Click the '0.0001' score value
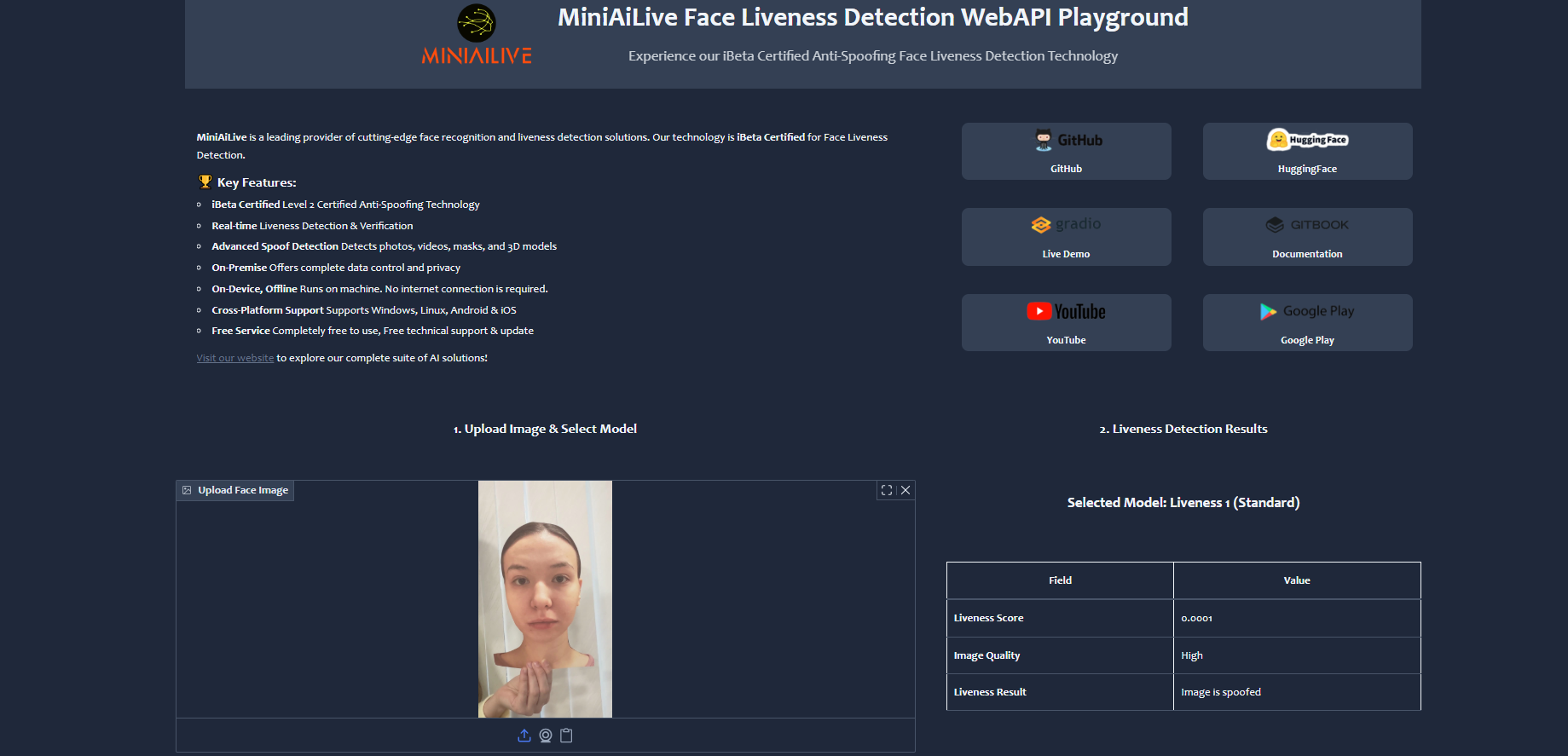 [1196, 619]
